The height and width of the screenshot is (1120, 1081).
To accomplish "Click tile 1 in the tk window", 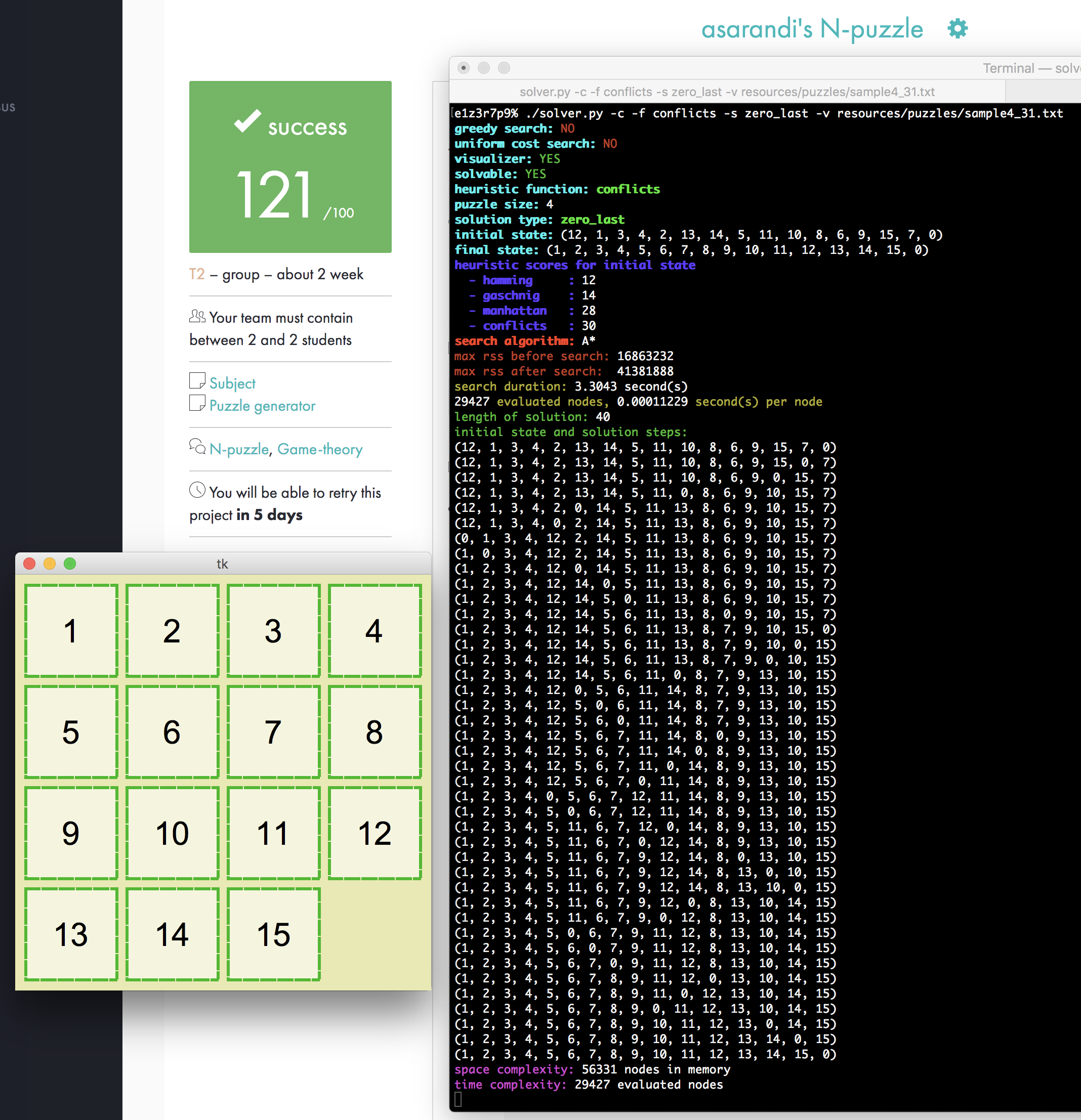I will coord(71,630).
